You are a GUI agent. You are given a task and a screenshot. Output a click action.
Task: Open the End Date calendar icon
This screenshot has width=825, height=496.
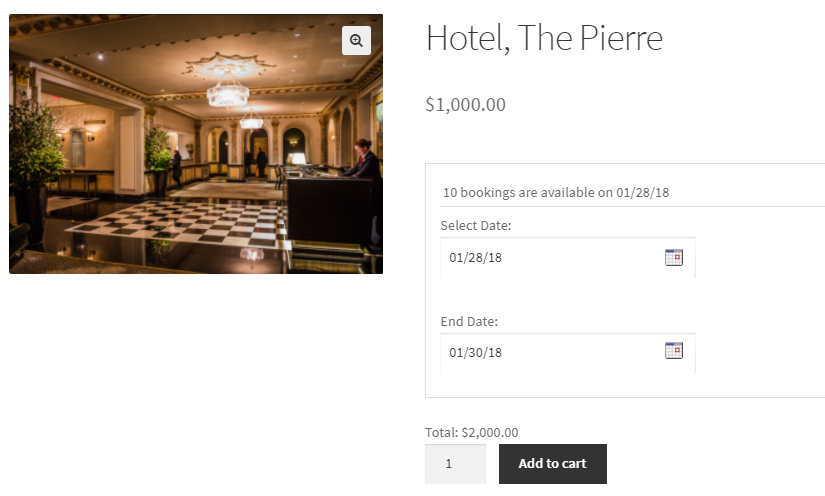click(x=674, y=350)
